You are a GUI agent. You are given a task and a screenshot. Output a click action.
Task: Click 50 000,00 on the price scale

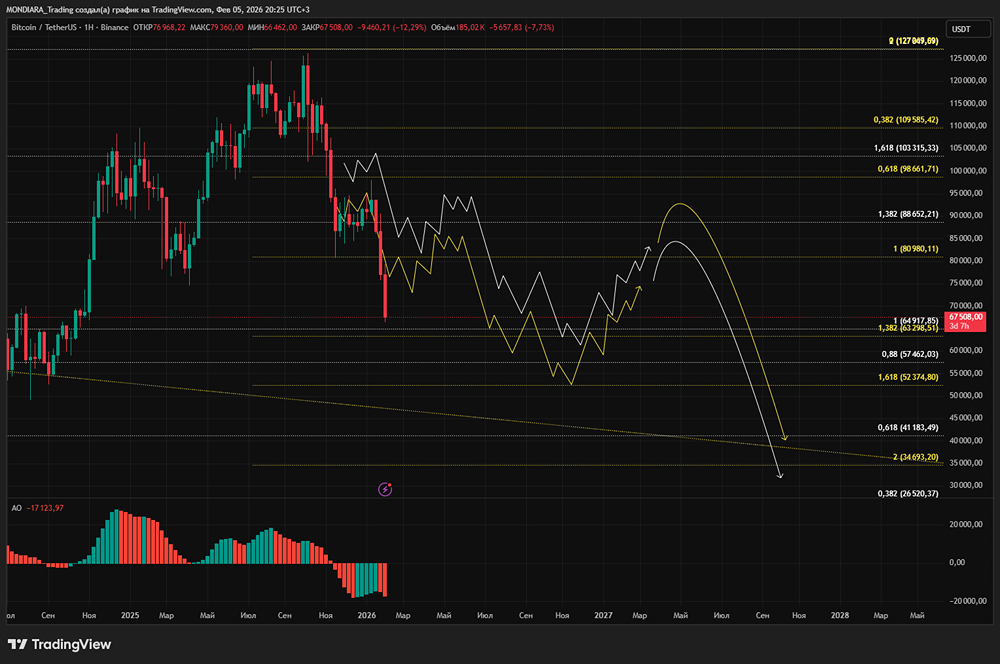coord(968,395)
